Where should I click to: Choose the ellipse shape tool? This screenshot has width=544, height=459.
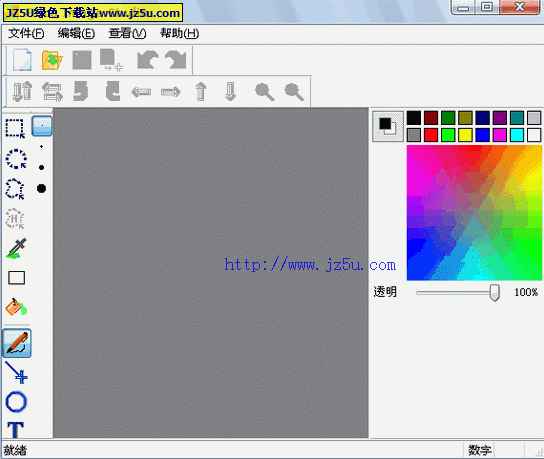[x=16, y=402]
